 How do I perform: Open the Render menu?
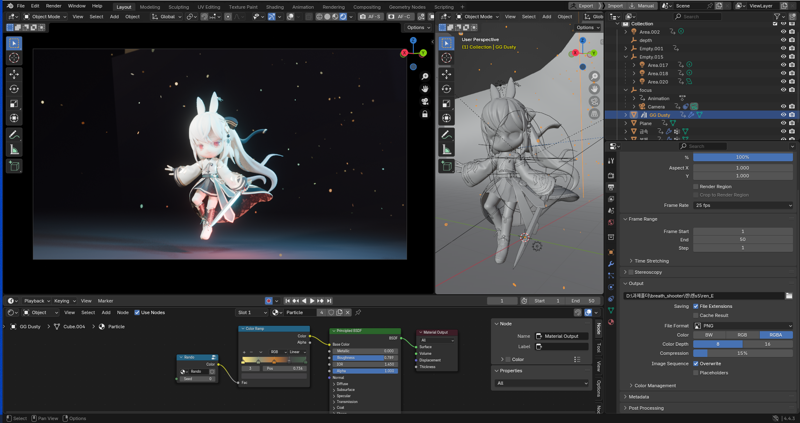(54, 6)
